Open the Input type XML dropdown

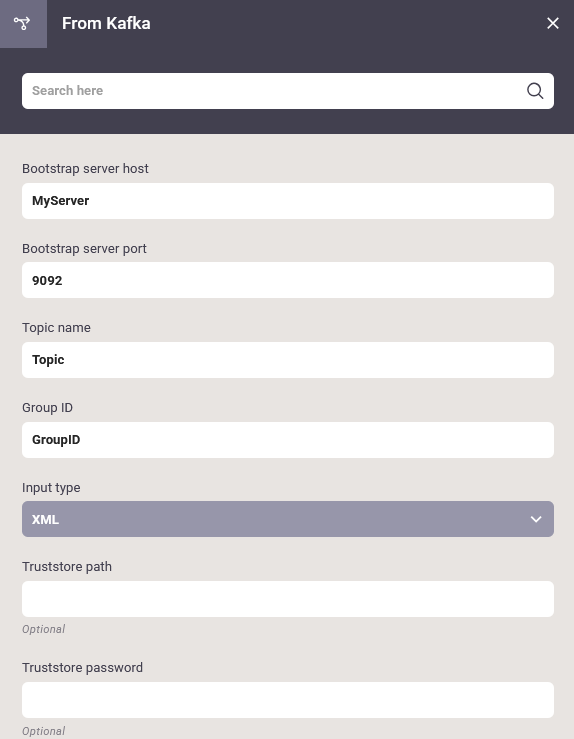pyautogui.click(x=287, y=519)
